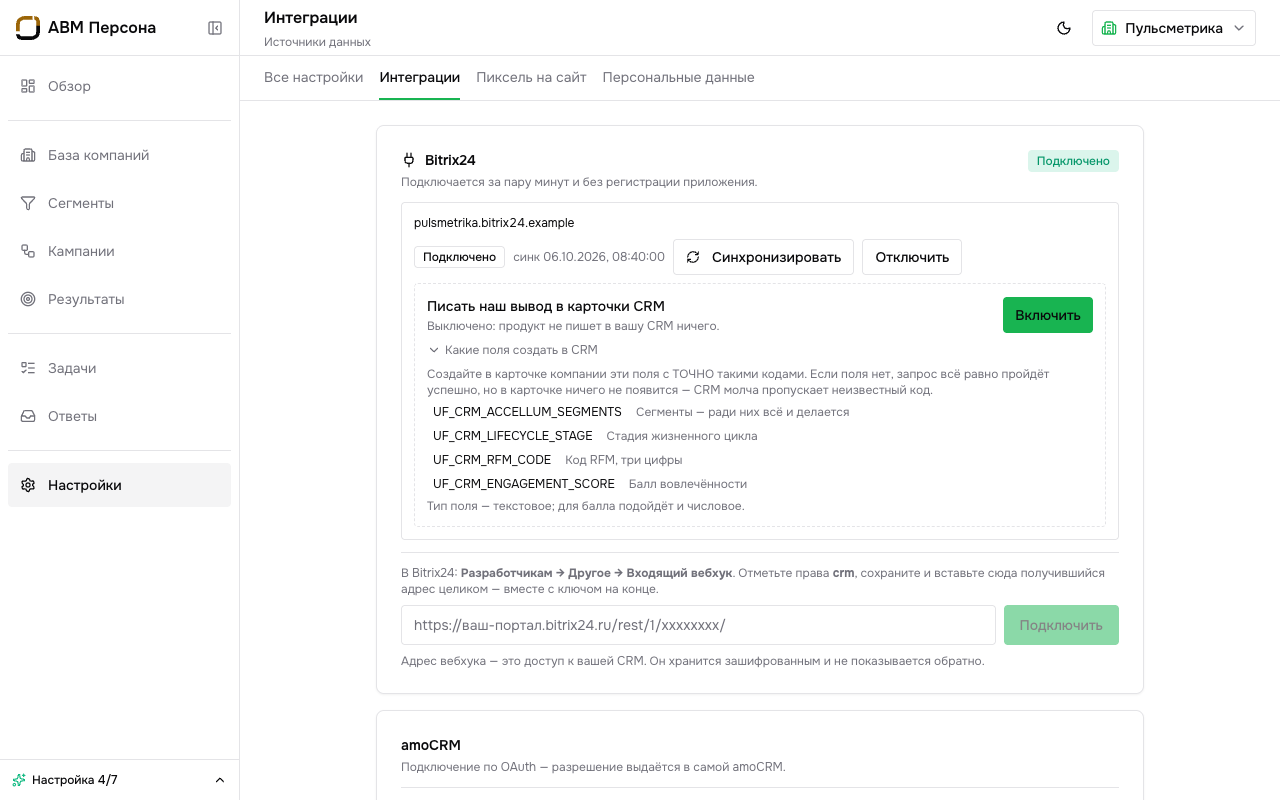Expand the Настройка 4/7 progress panel

pos(120,780)
